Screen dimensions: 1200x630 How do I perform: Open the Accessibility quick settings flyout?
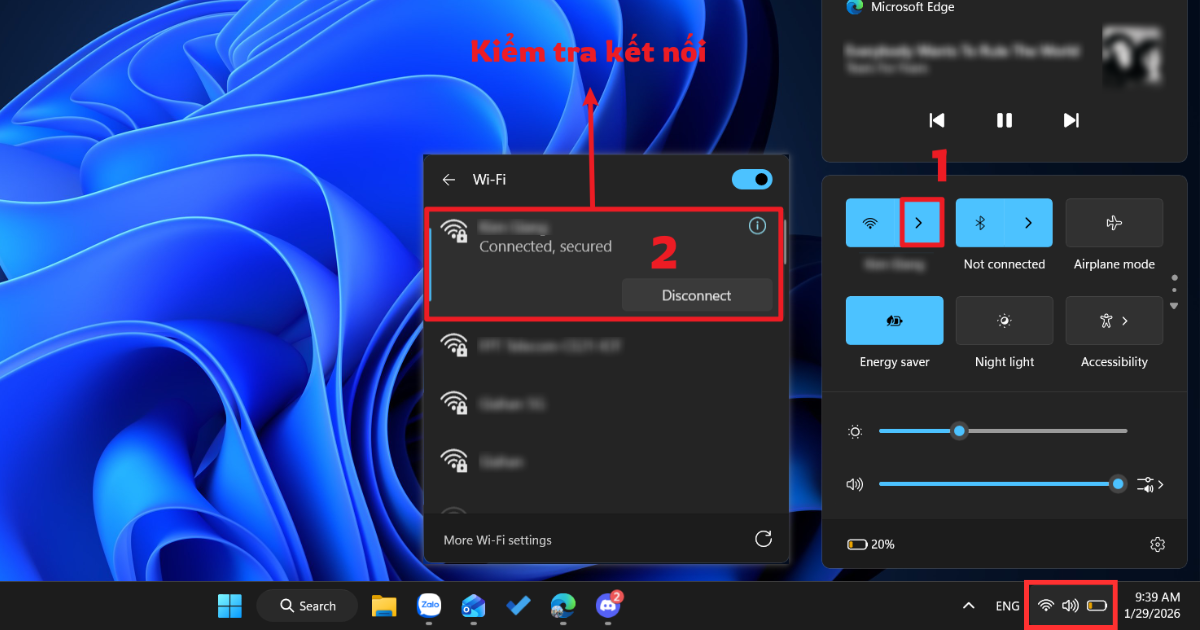1114,321
